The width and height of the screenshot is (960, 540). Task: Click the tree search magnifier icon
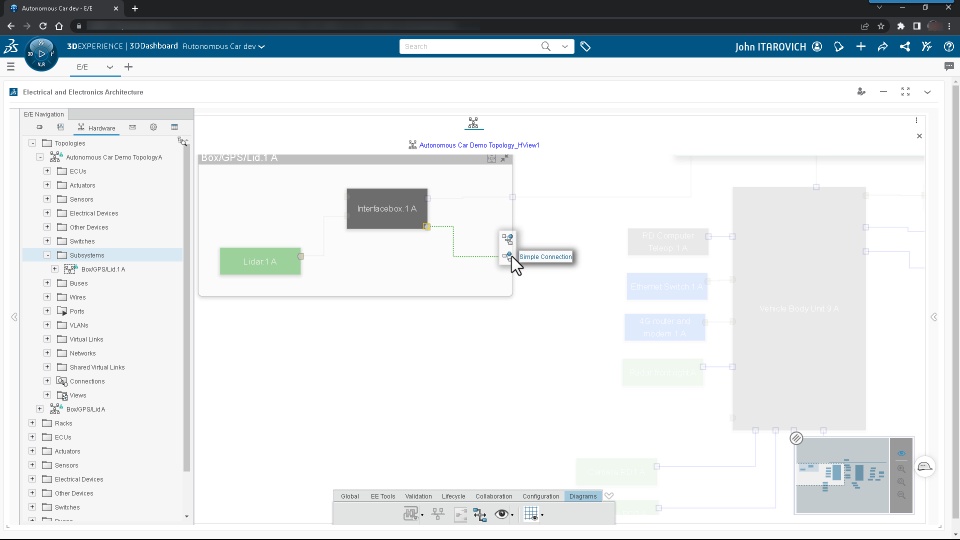(x=182, y=141)
